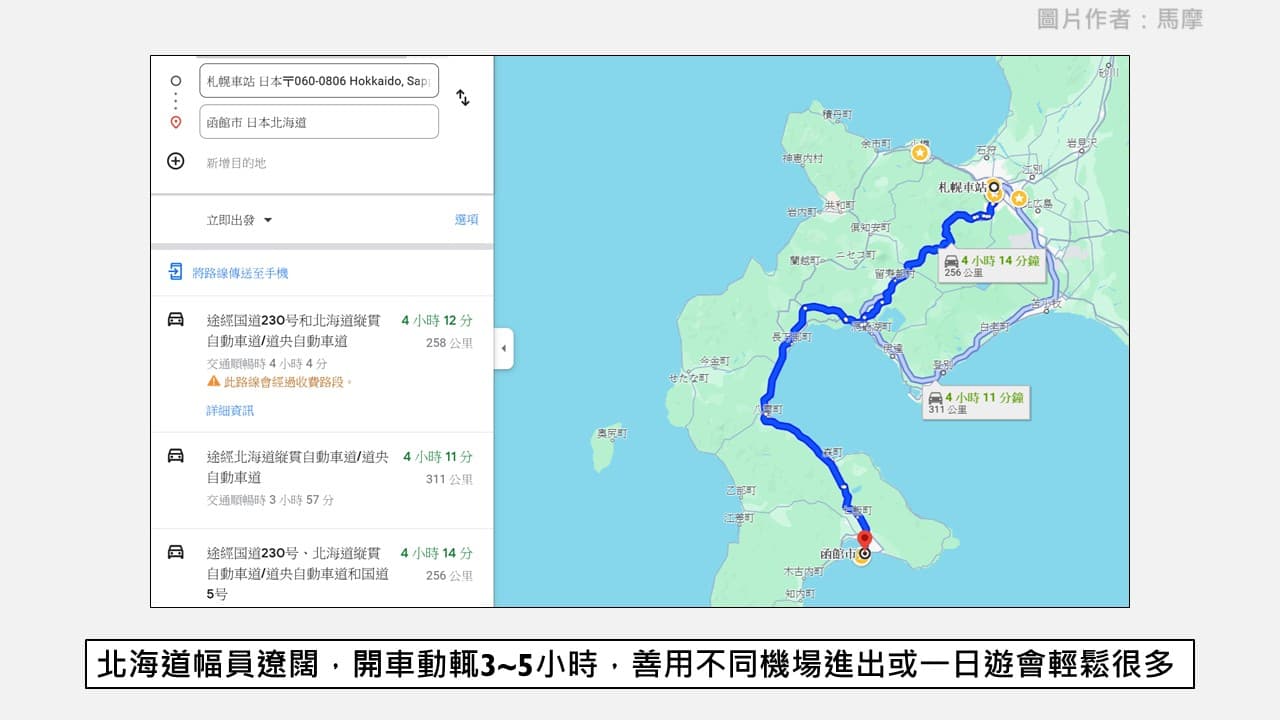Select the car icon on the first route

coord(173,320)
